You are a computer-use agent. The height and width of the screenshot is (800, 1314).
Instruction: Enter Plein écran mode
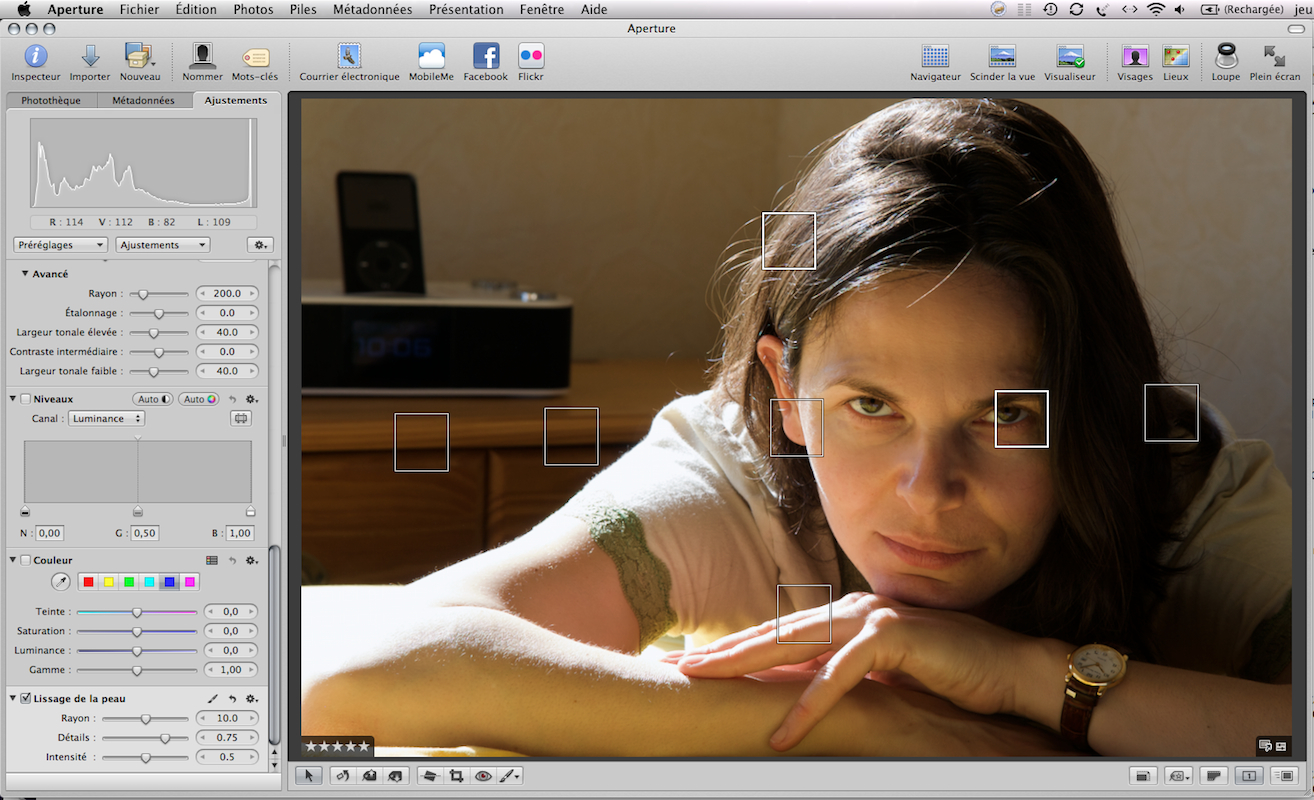pyautogui.click(x=1275, y=62)
